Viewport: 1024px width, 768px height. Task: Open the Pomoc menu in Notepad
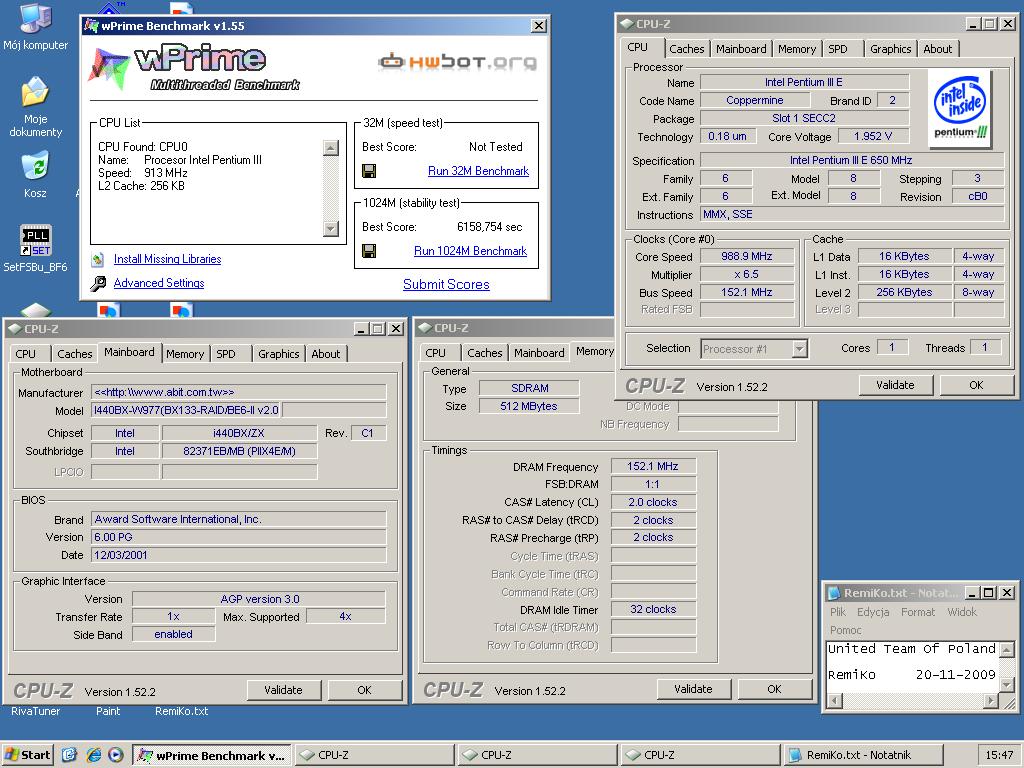tap(846, 631)
